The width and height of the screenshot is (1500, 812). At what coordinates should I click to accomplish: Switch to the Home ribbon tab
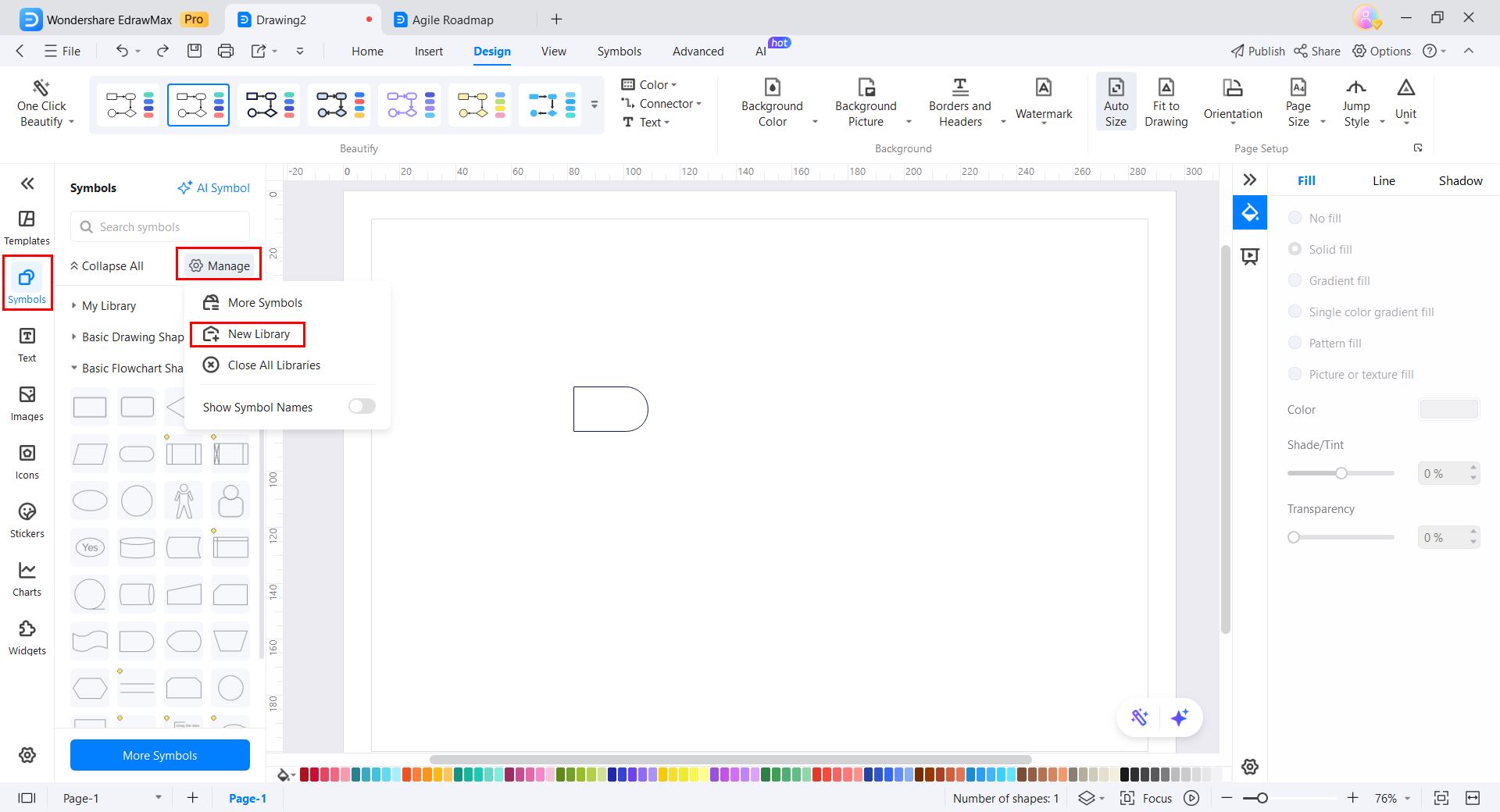click(367, 51)
